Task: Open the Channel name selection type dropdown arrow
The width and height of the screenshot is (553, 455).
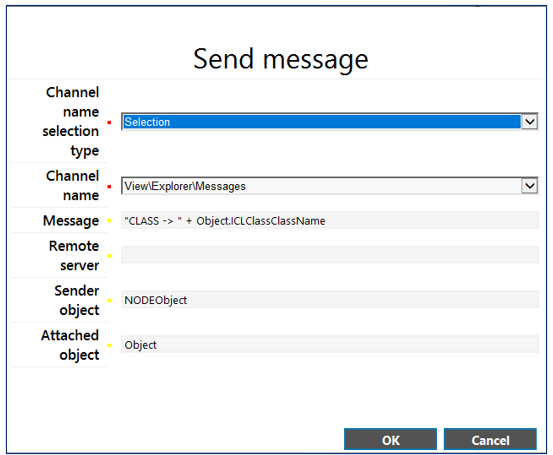Action: pyautogui.click(x=529, y=122)
